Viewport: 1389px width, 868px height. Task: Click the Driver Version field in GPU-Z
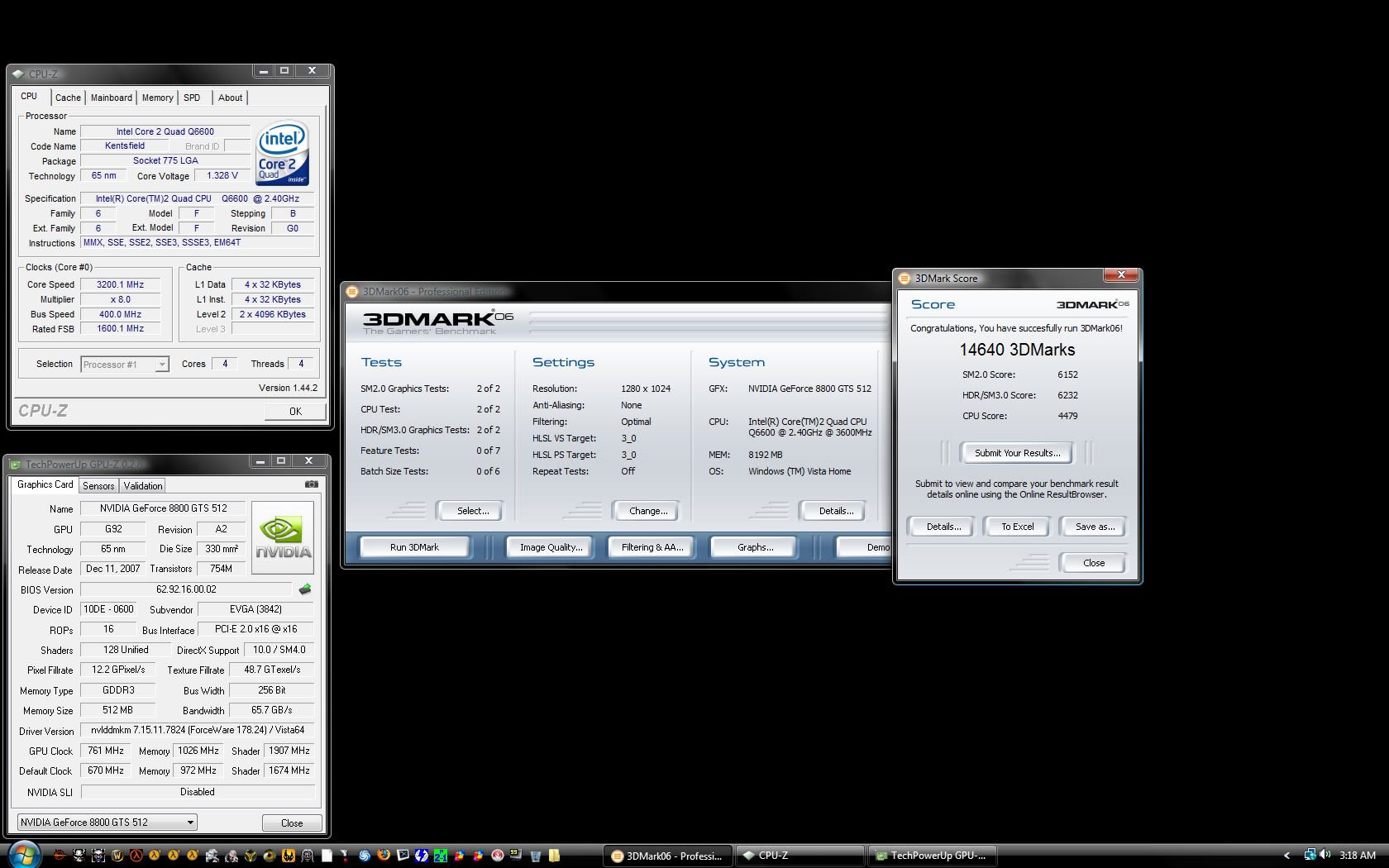[198, 730]
